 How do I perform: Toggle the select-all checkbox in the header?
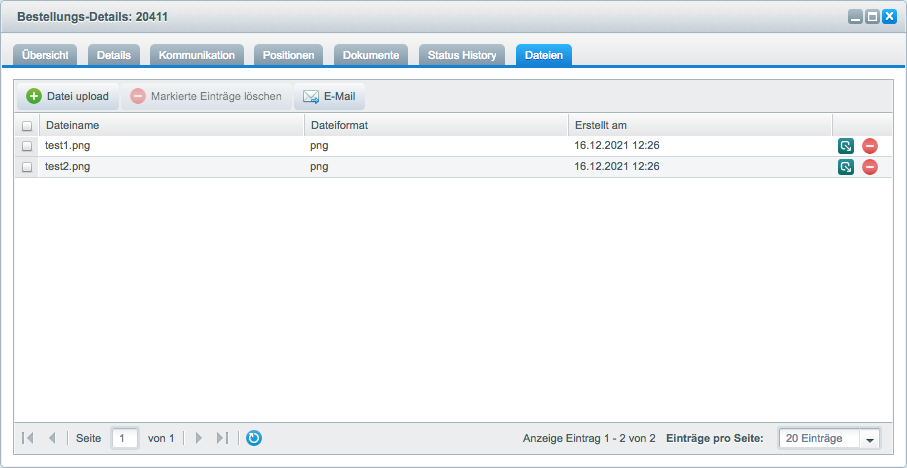click(x=27, y=126)
